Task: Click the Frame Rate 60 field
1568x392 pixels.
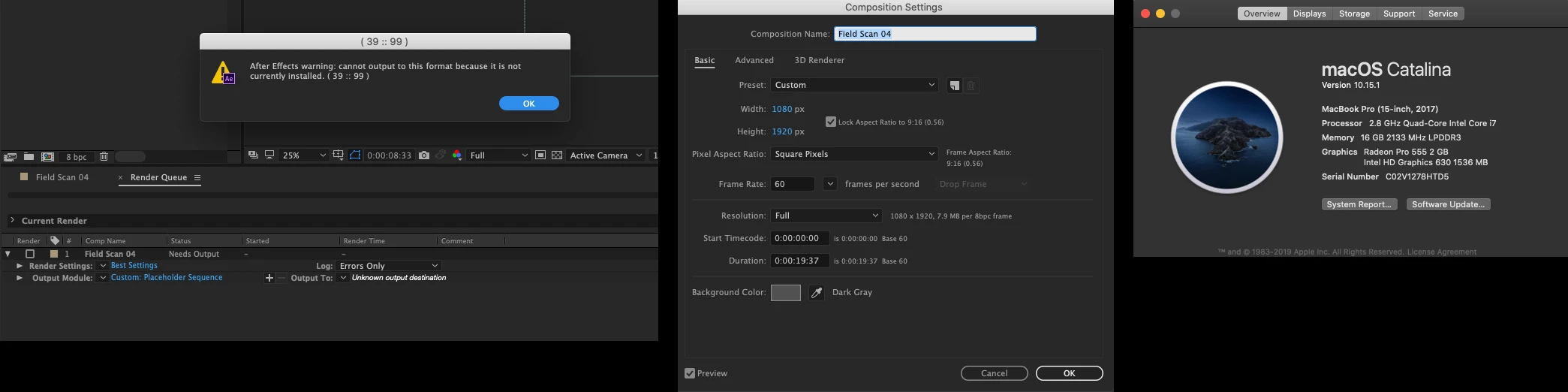Action: click(x=793, y=184)
